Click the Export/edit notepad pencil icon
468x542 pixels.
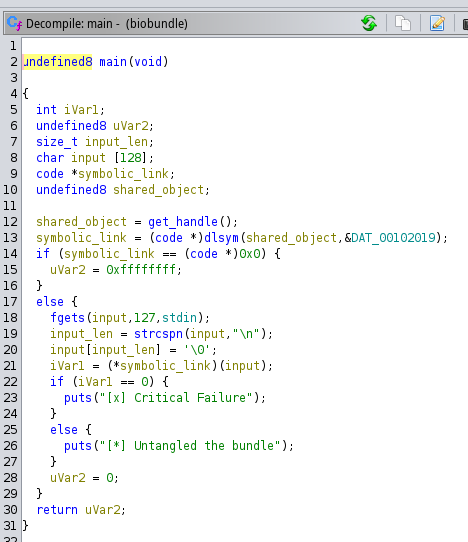point(437,24)
